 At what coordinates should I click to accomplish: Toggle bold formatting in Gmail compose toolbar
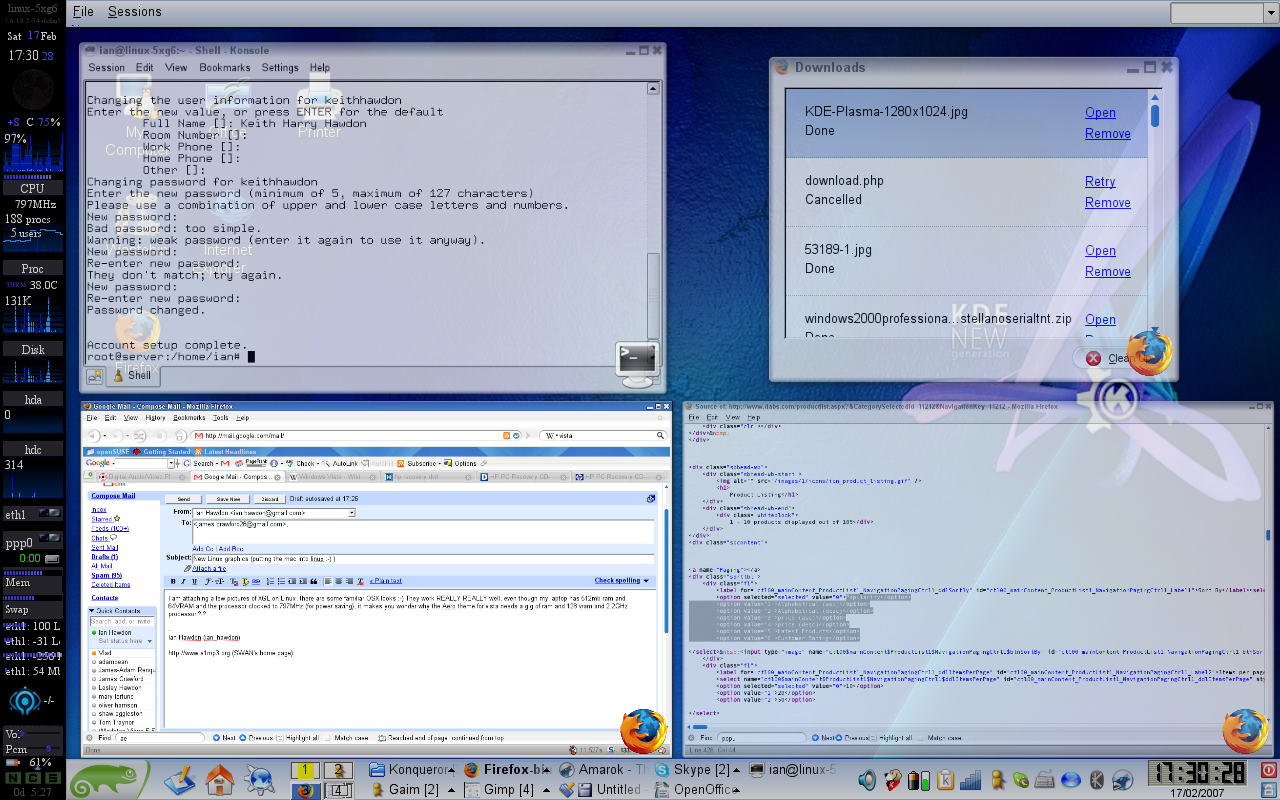173,581
